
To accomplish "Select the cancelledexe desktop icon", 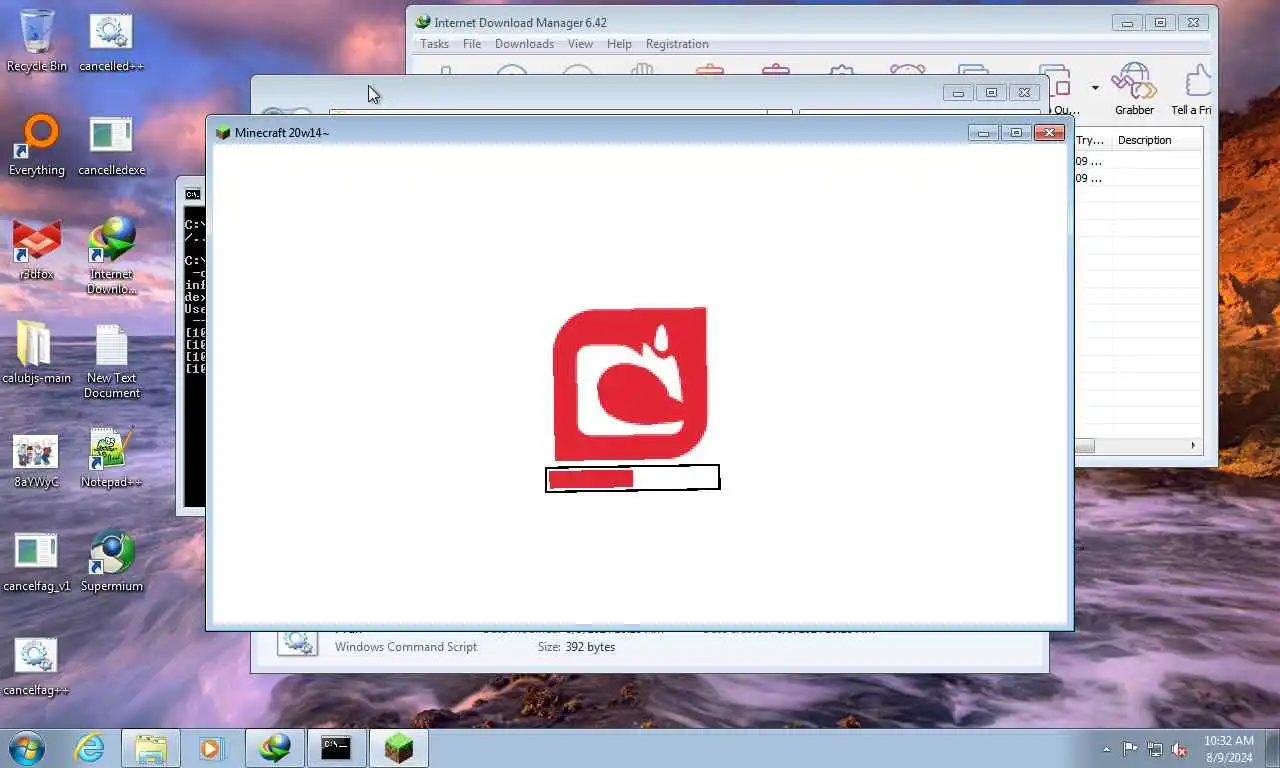I will pos(111,146).
